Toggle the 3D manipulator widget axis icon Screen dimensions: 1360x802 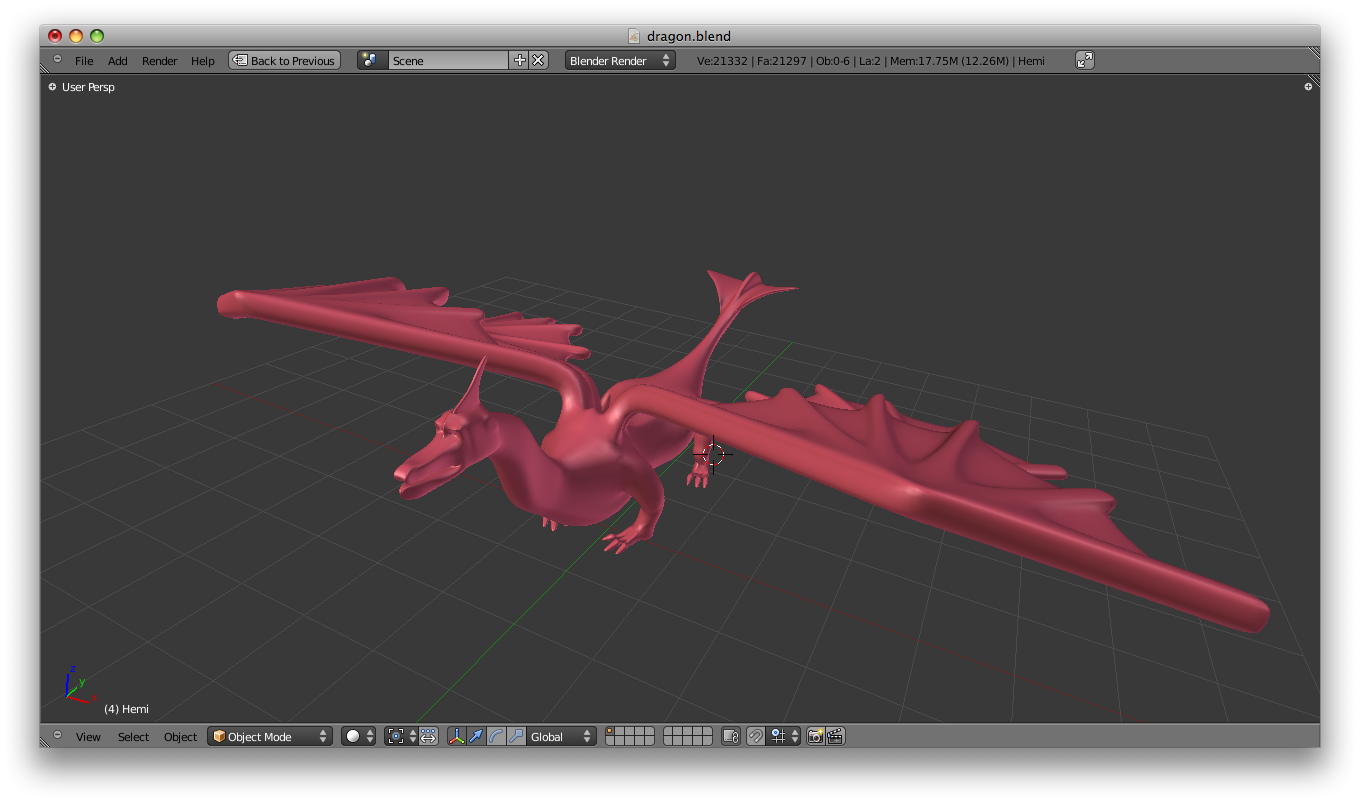tap(457, 736)
